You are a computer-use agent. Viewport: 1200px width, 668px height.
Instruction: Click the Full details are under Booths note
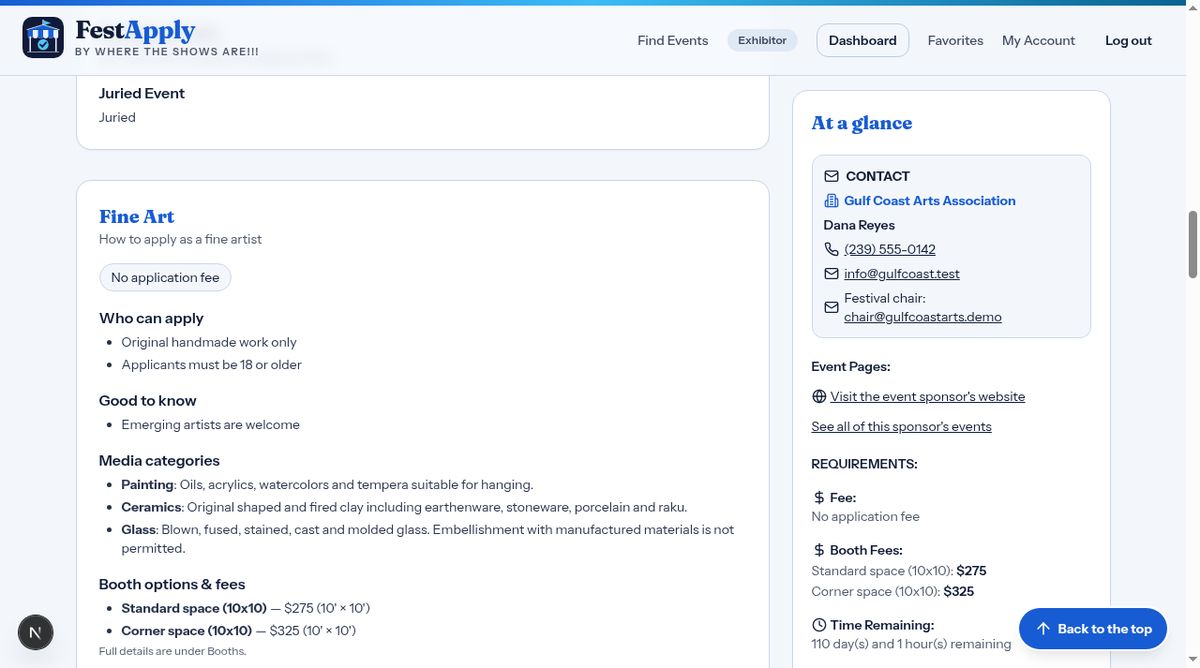click(x=172, y=651)
